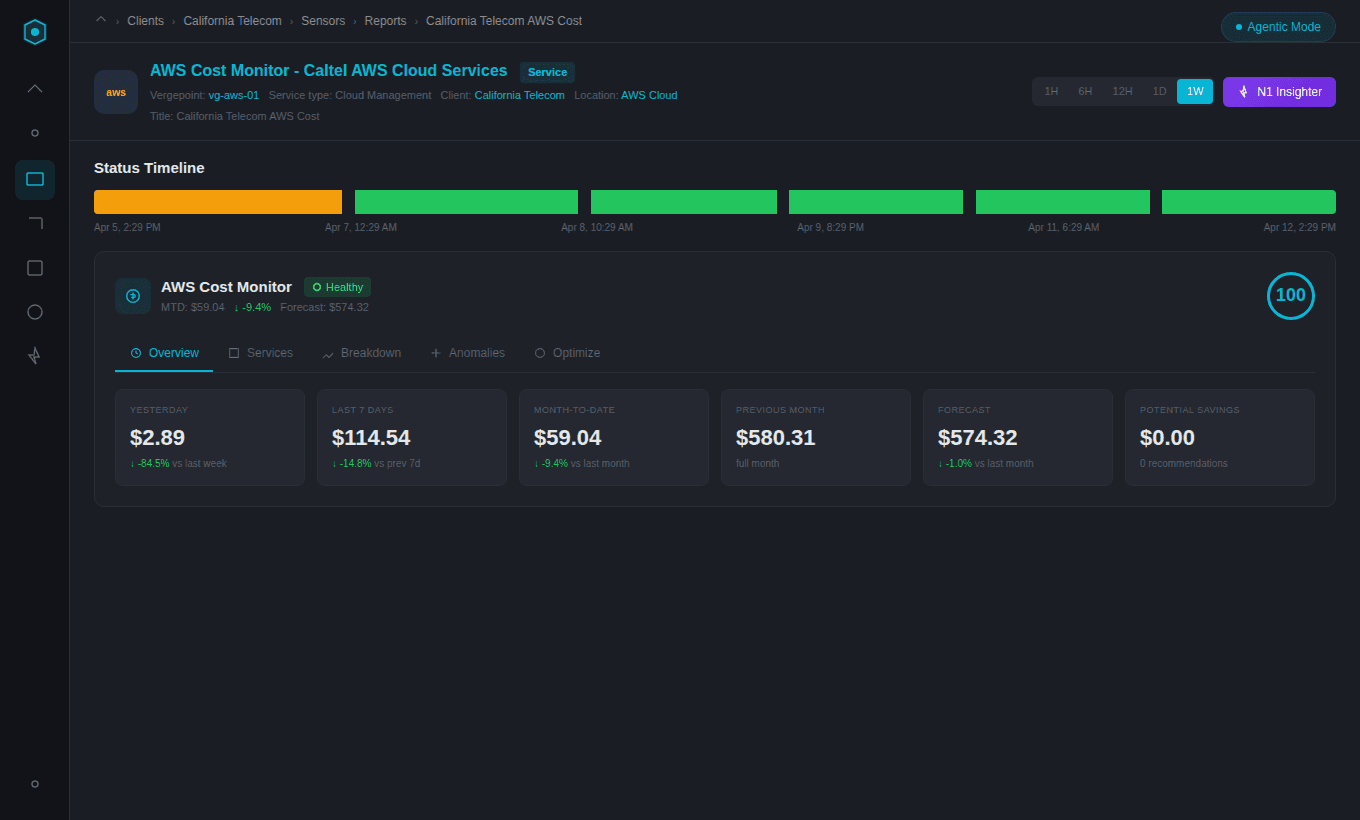Select the 1D time range
Viewport: 1360px width, 820px height.
pyautogui.click(x=1160, y=92)
